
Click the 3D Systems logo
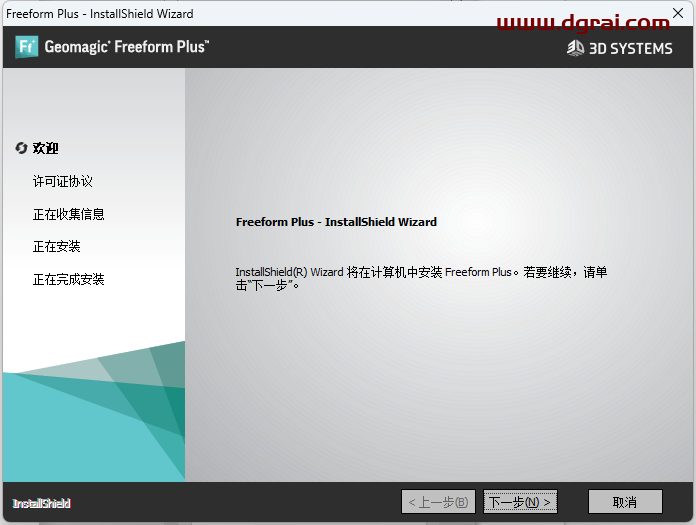point(620,48)
